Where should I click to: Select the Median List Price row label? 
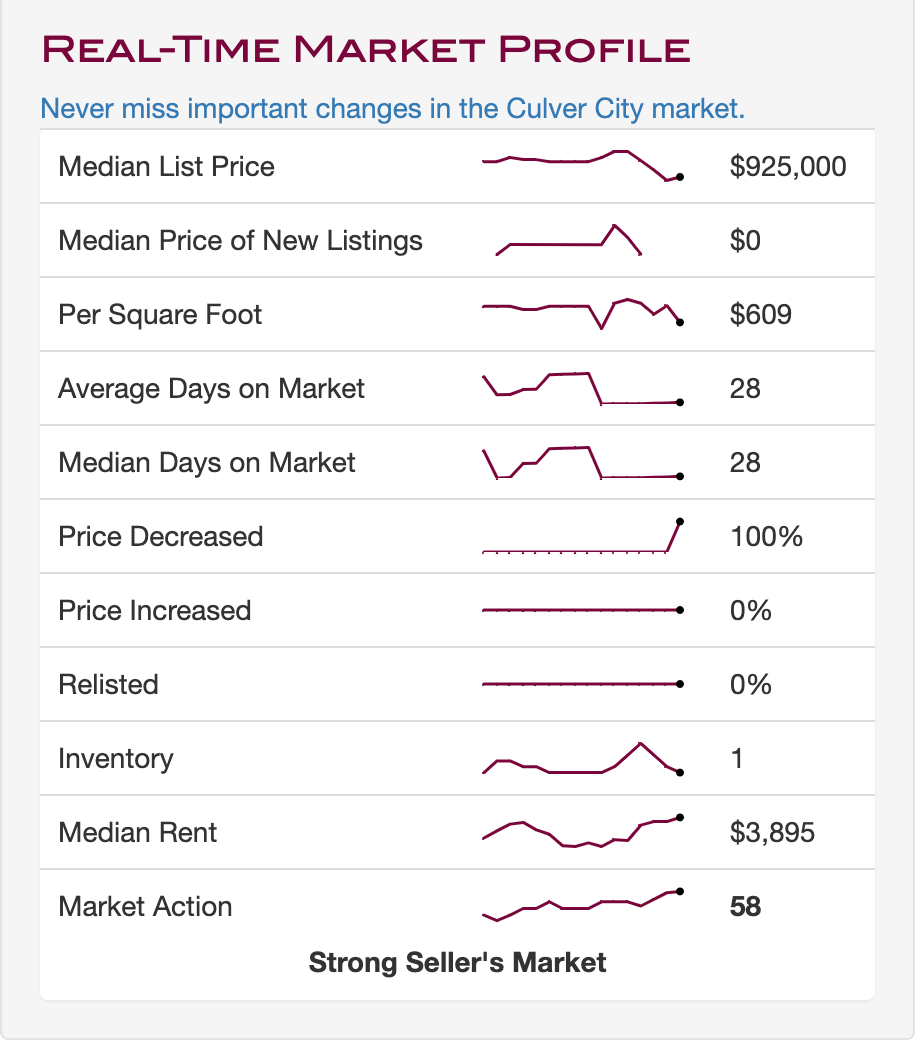pos(166,166)
